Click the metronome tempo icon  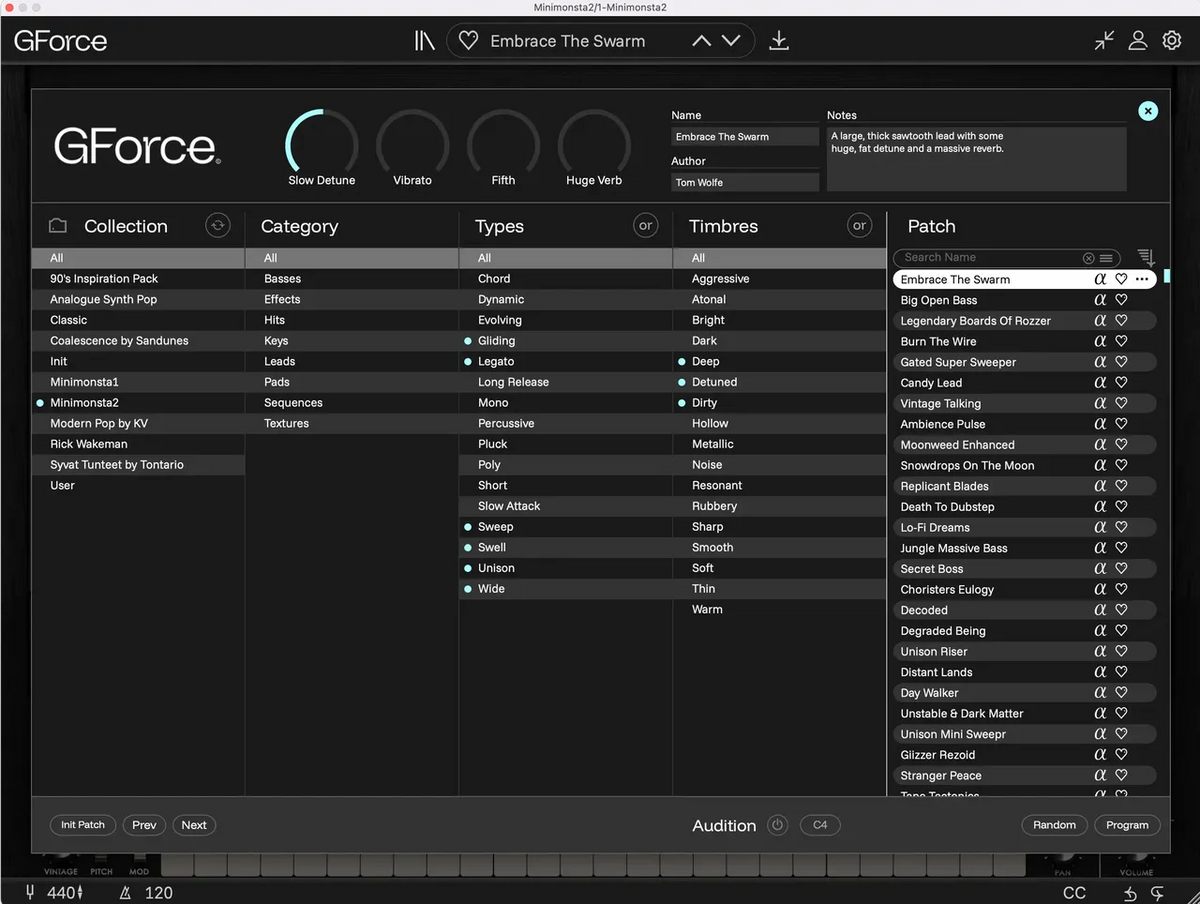(x=125, y=892)
